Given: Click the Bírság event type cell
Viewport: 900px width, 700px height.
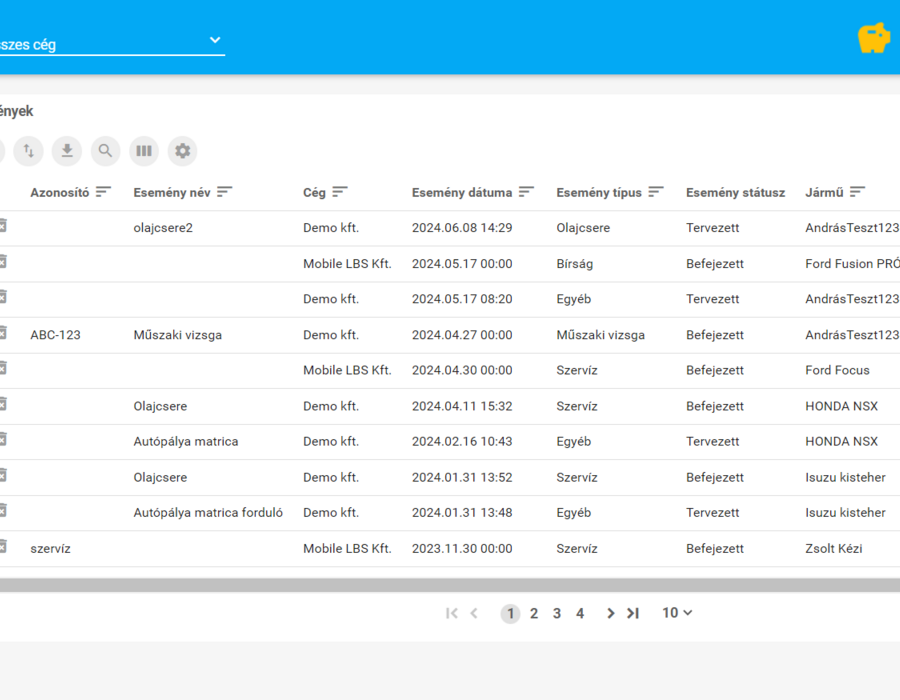Looking at the screenshot, I should tap(575, 264).
